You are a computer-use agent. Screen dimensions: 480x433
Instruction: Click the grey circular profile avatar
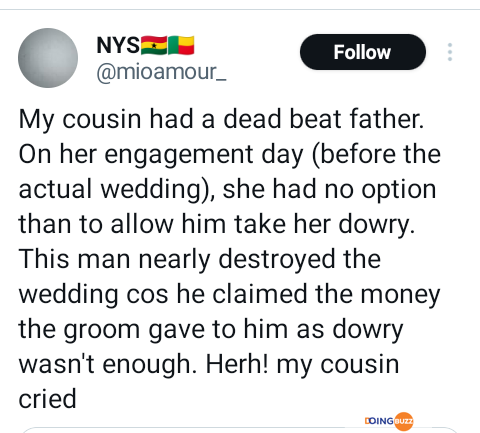pyautogui.click(x=48, y=58)
